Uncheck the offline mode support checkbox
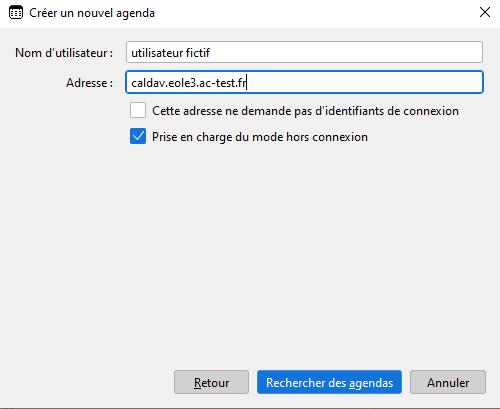Viewport: 500px width, 409px height. pos(138,136)
